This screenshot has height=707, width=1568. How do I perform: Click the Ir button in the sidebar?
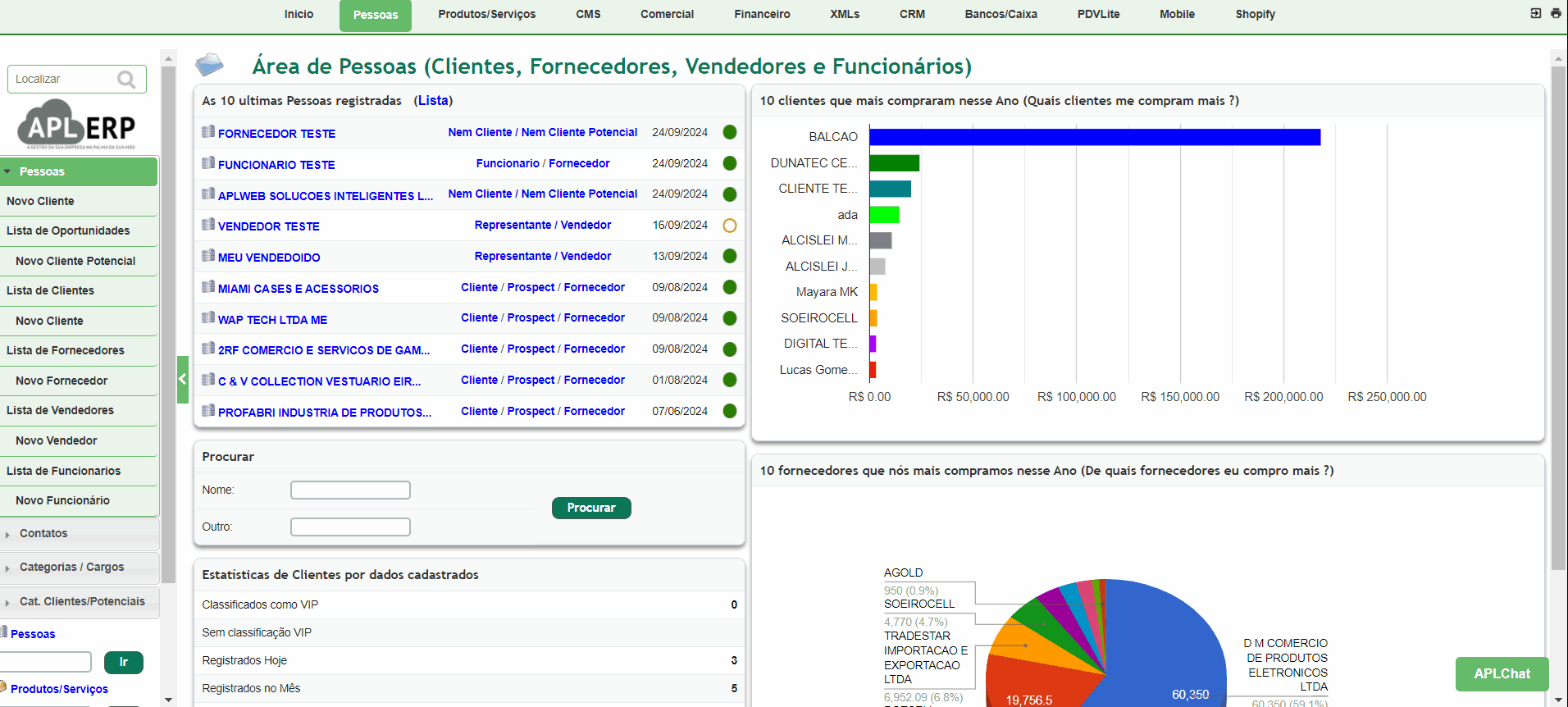pos(124,662)
